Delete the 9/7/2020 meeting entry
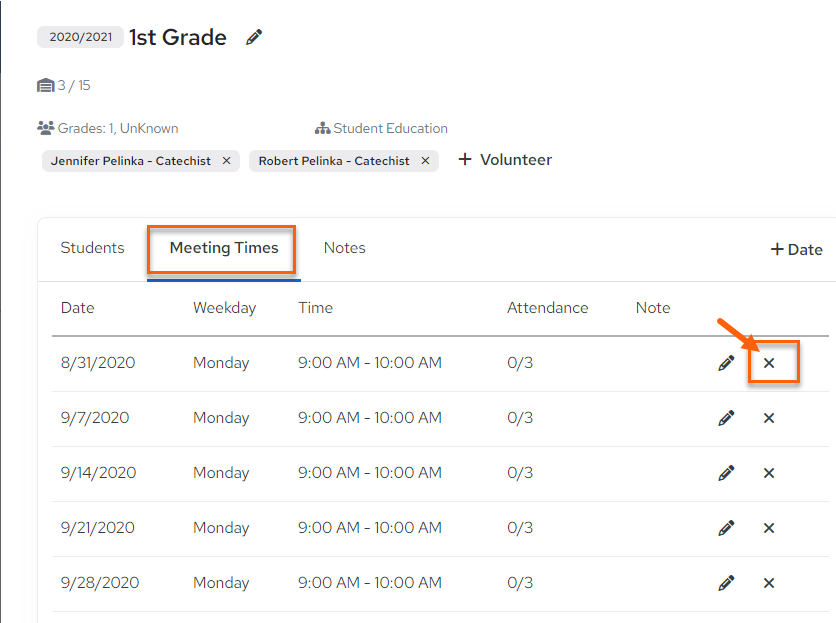Image resolution: width=836 pixels, height=623 pixels. pos(769,418)
